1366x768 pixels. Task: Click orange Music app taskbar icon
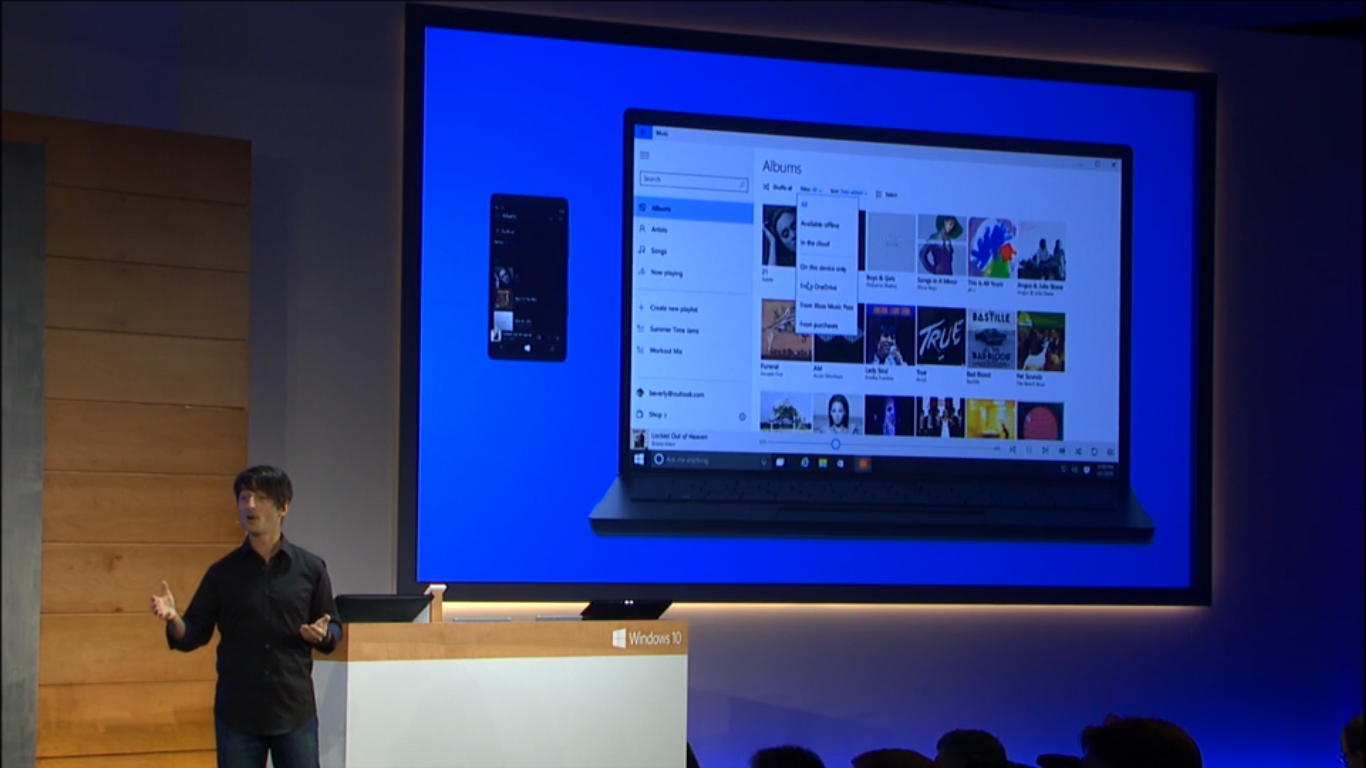coord(864,464)
